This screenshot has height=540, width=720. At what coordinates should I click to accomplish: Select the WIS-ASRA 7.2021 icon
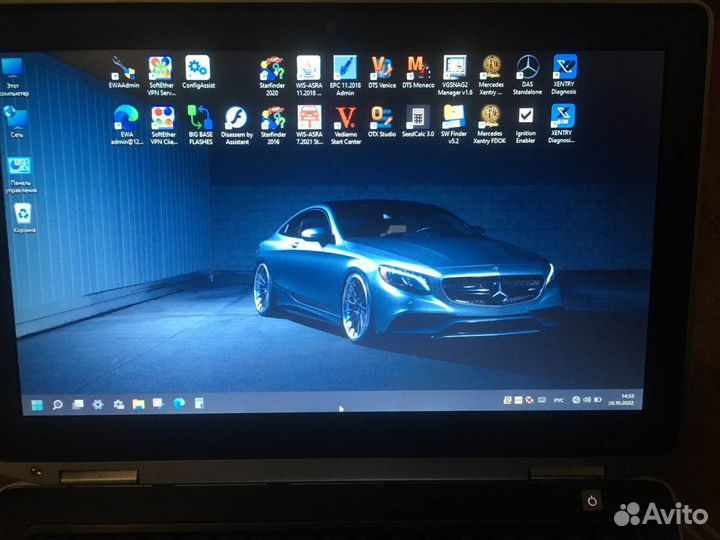pyautogui.click(x=309, y=124)
